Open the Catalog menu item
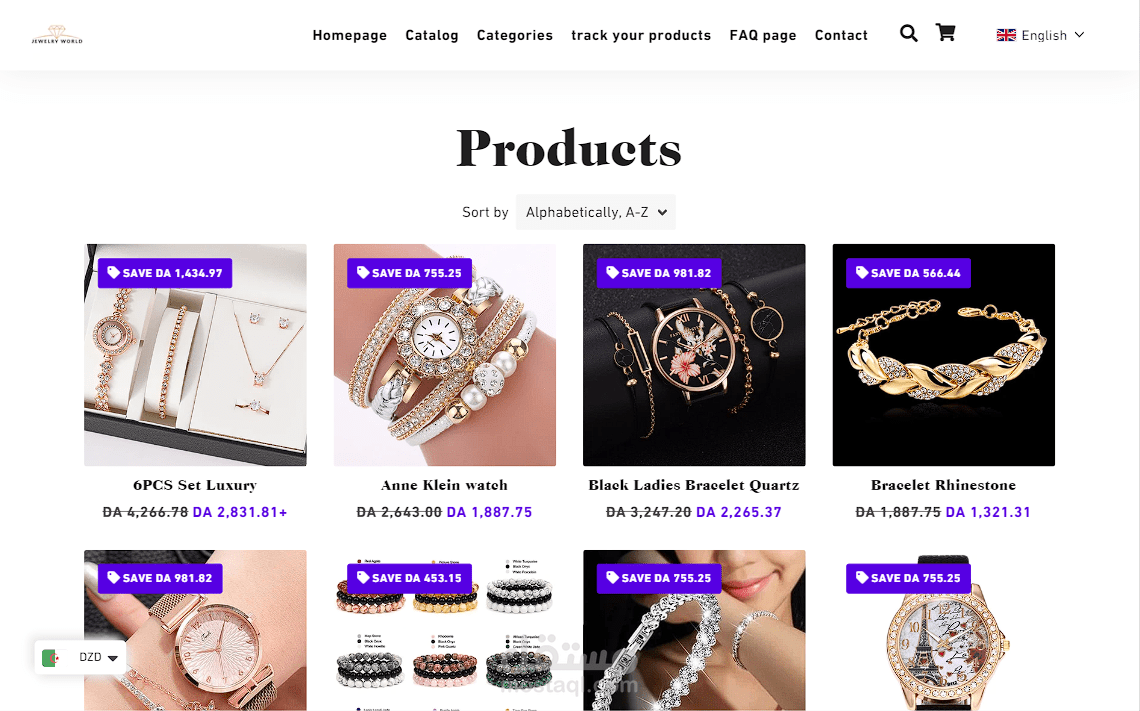This screenshot has width=1140, height=711. pos(432,35)
